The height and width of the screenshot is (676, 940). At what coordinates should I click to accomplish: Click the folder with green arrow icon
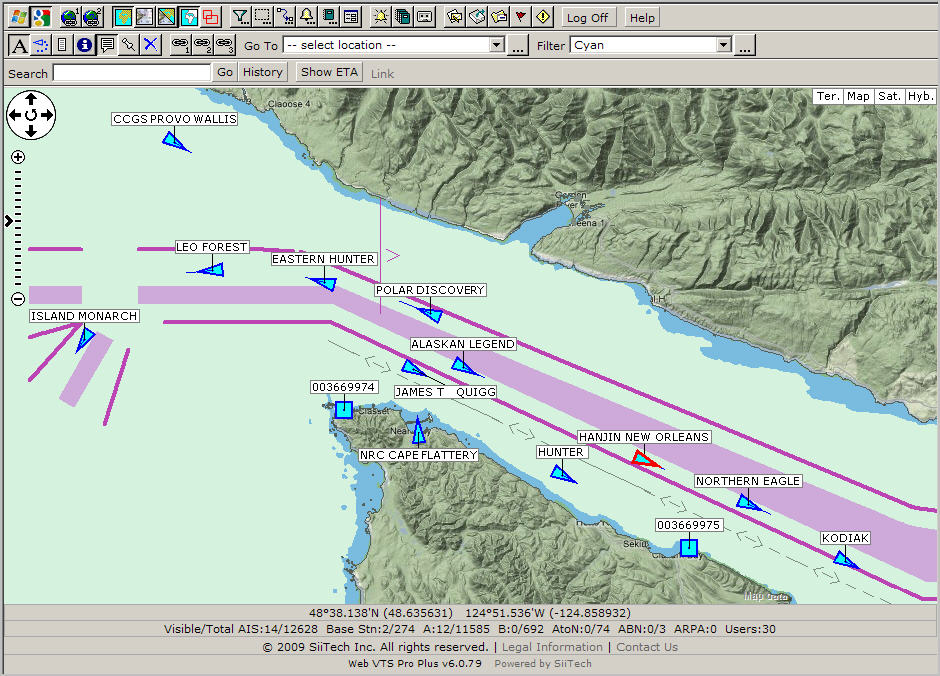click(x=477, y=17)
